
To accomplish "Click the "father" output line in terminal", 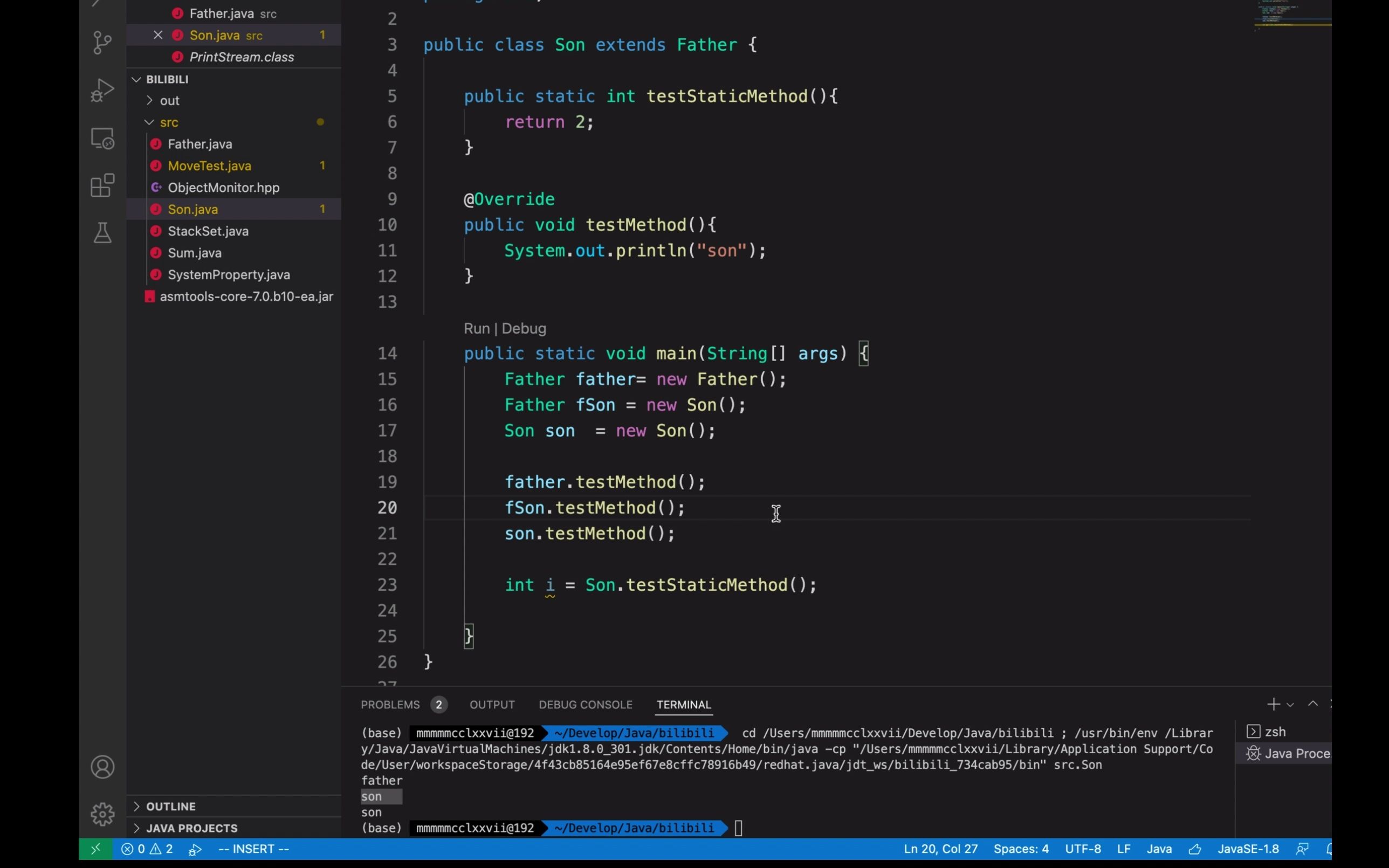I will click(x=382, y=780).
